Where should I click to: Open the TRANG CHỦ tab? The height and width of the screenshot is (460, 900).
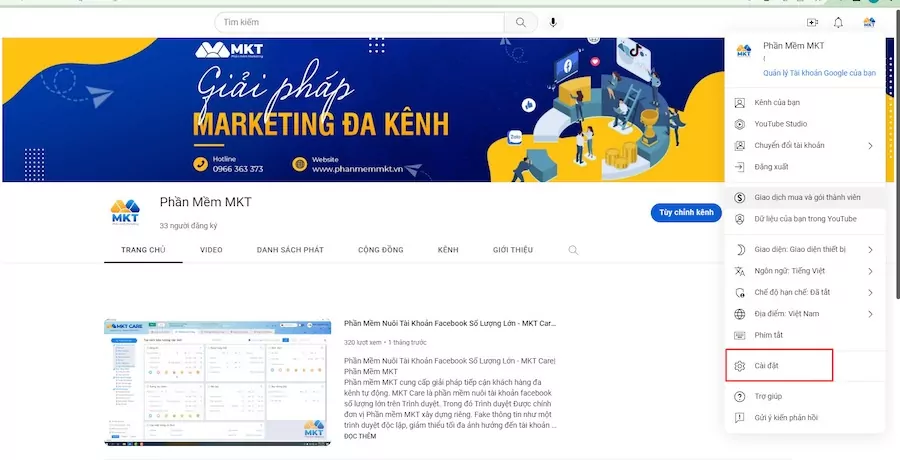coord(143,250)
